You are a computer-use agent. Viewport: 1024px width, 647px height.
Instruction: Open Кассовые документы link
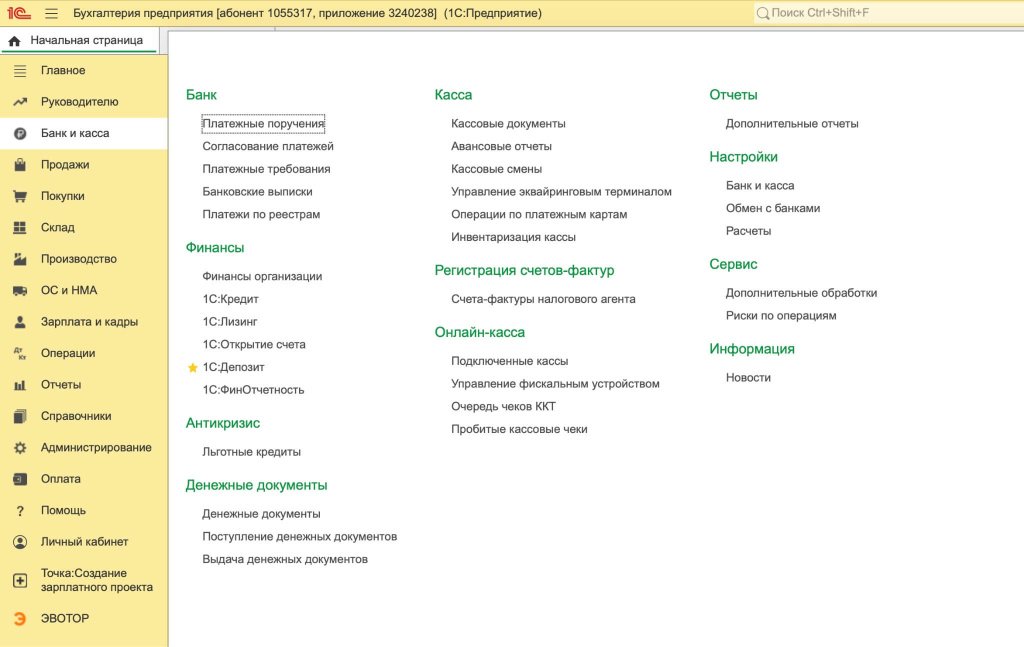click(x=508, y=123)
